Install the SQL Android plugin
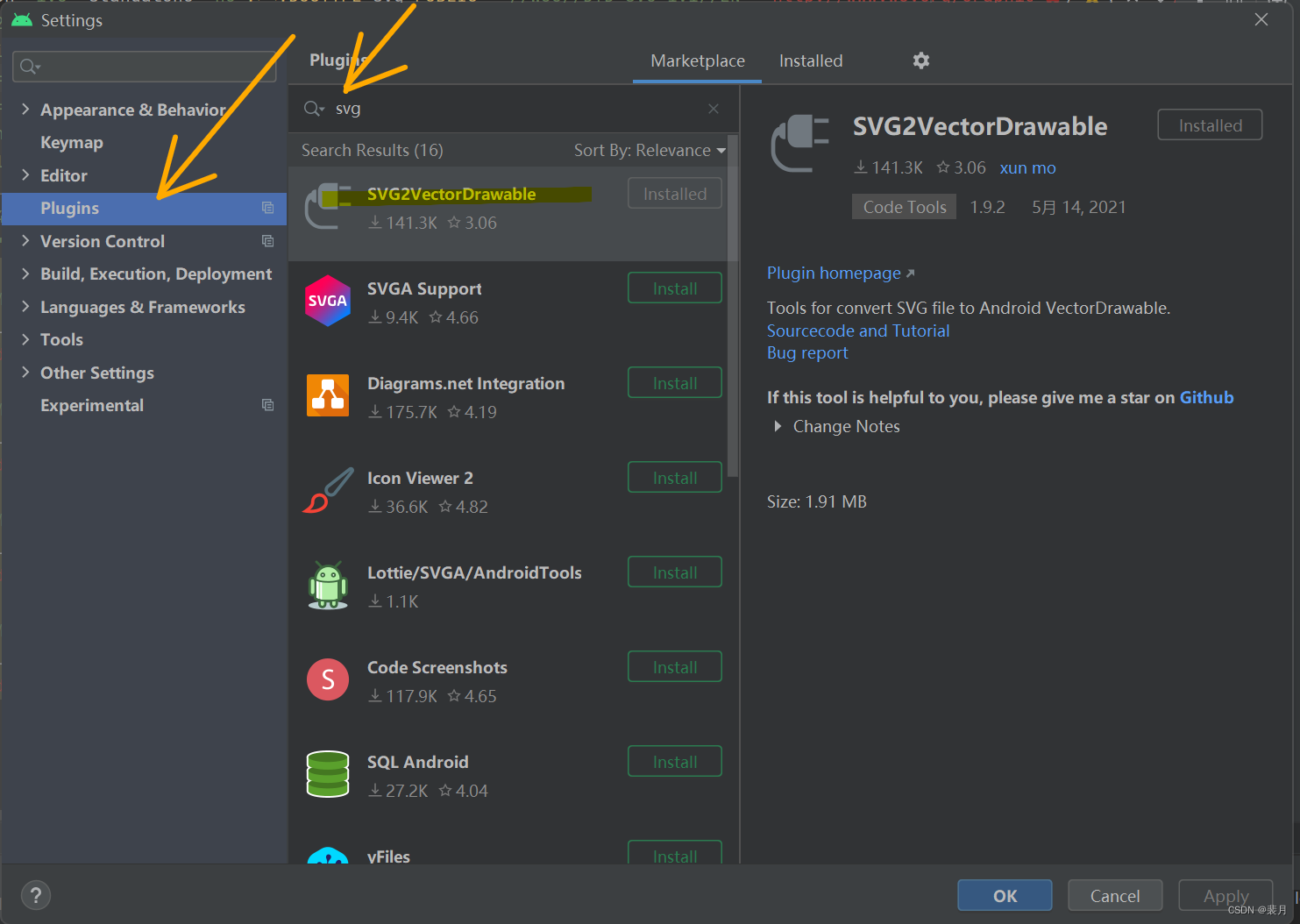 (x=675, y=762)
